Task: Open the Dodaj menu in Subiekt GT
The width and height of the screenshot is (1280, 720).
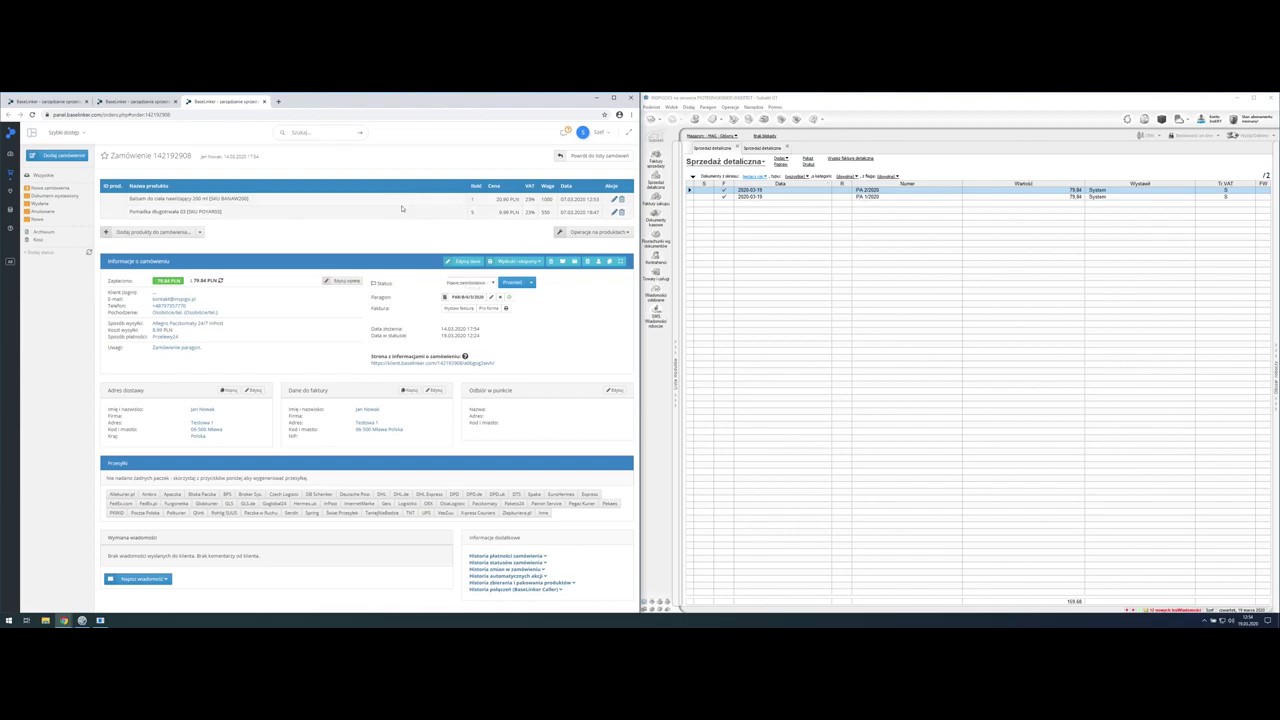Action: point(689,107)
